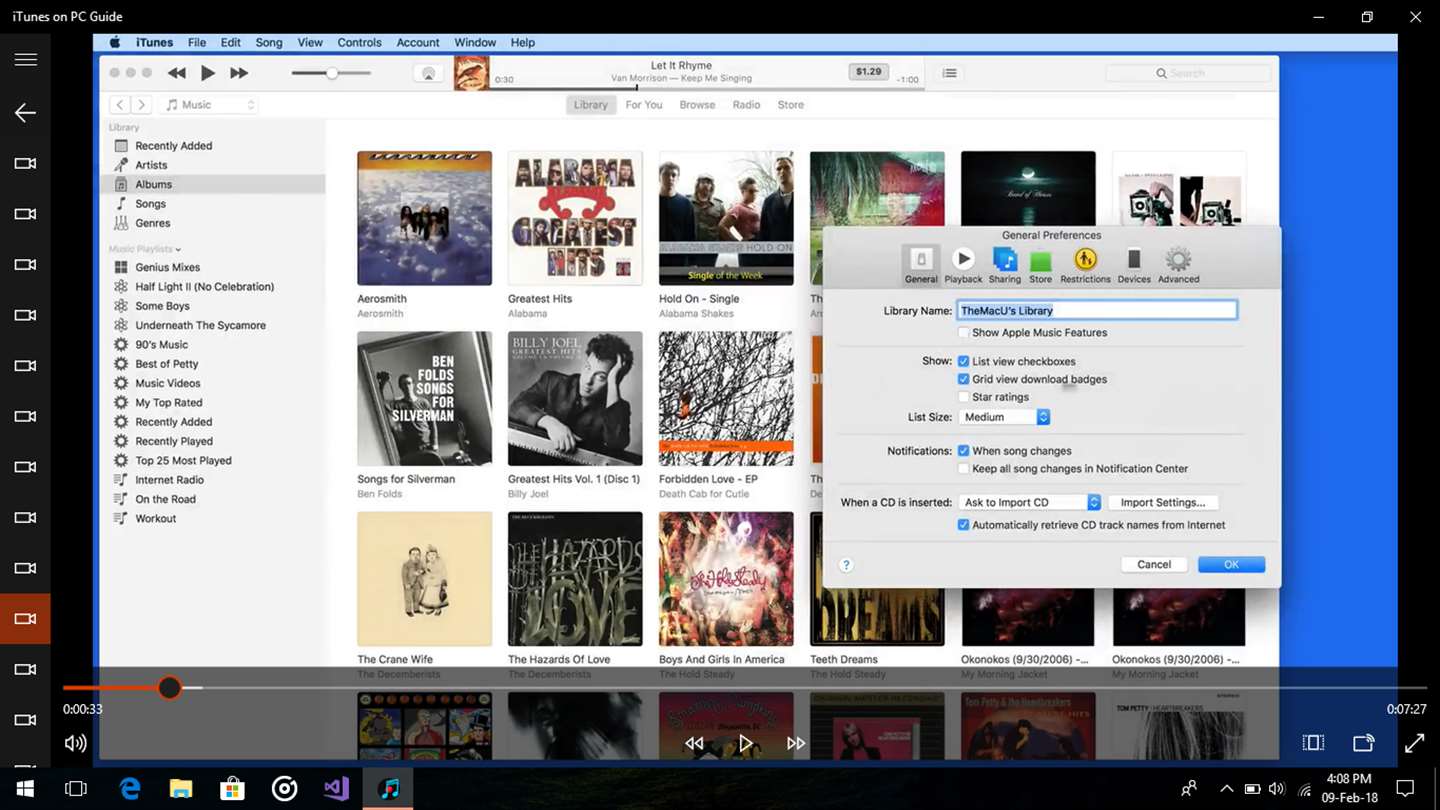This screenshot has height=810, width=1440.
Task: Go back in iTunes navigation
Action: [x=119, y=105]
